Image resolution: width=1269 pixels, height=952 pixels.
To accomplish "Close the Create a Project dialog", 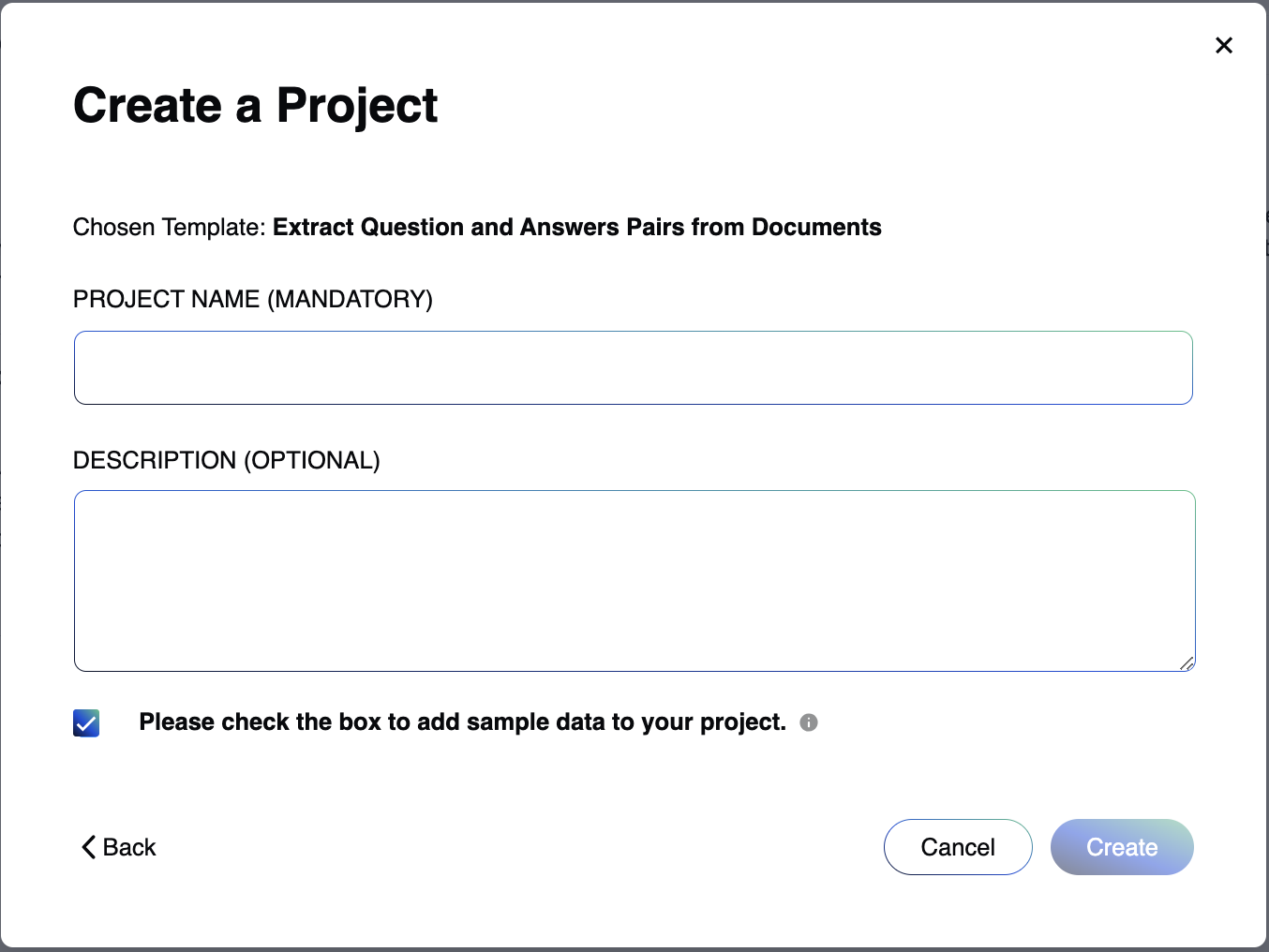I will coord(1223,45).
